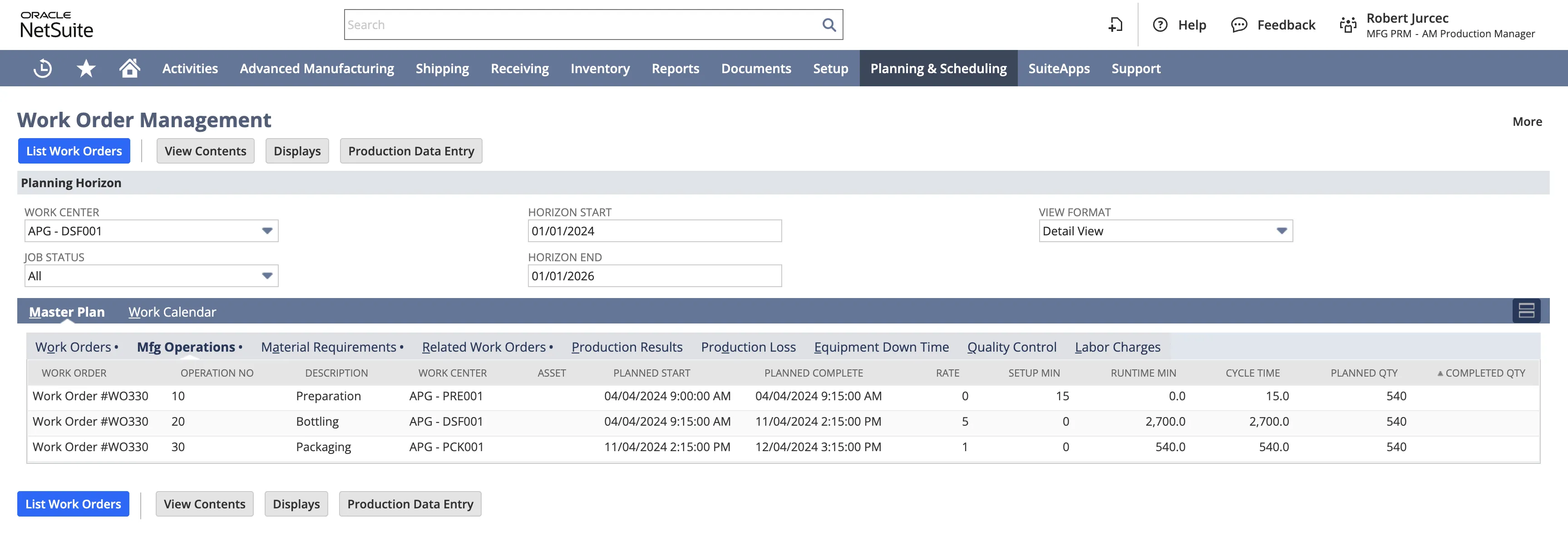
Task: Click the List Work Orders button
Action: coord(74,150)
